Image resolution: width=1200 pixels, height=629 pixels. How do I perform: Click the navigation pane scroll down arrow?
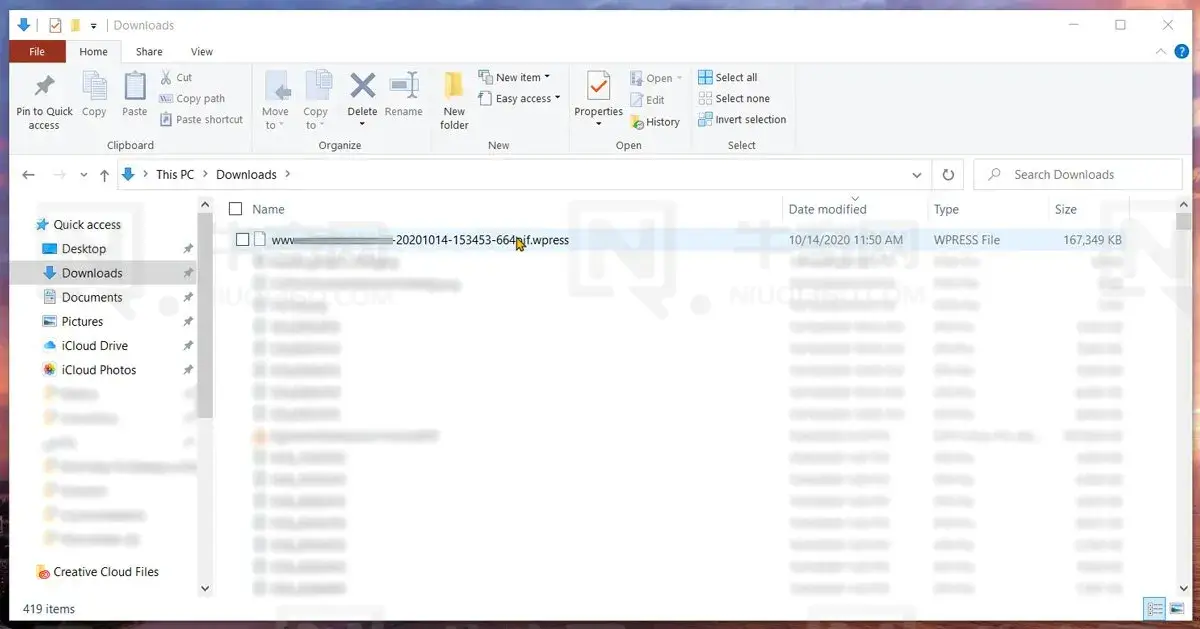[x=205, y=589]
